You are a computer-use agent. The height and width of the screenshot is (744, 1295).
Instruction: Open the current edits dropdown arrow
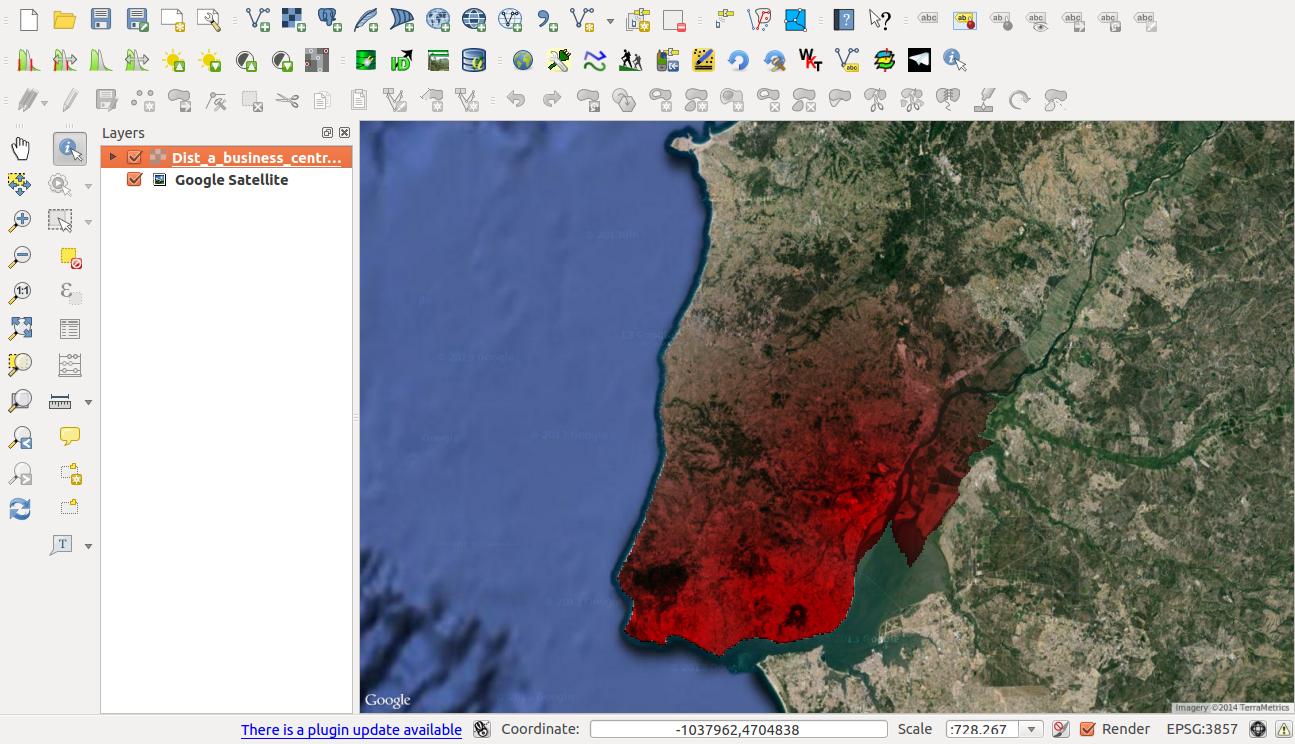point(44,101)
